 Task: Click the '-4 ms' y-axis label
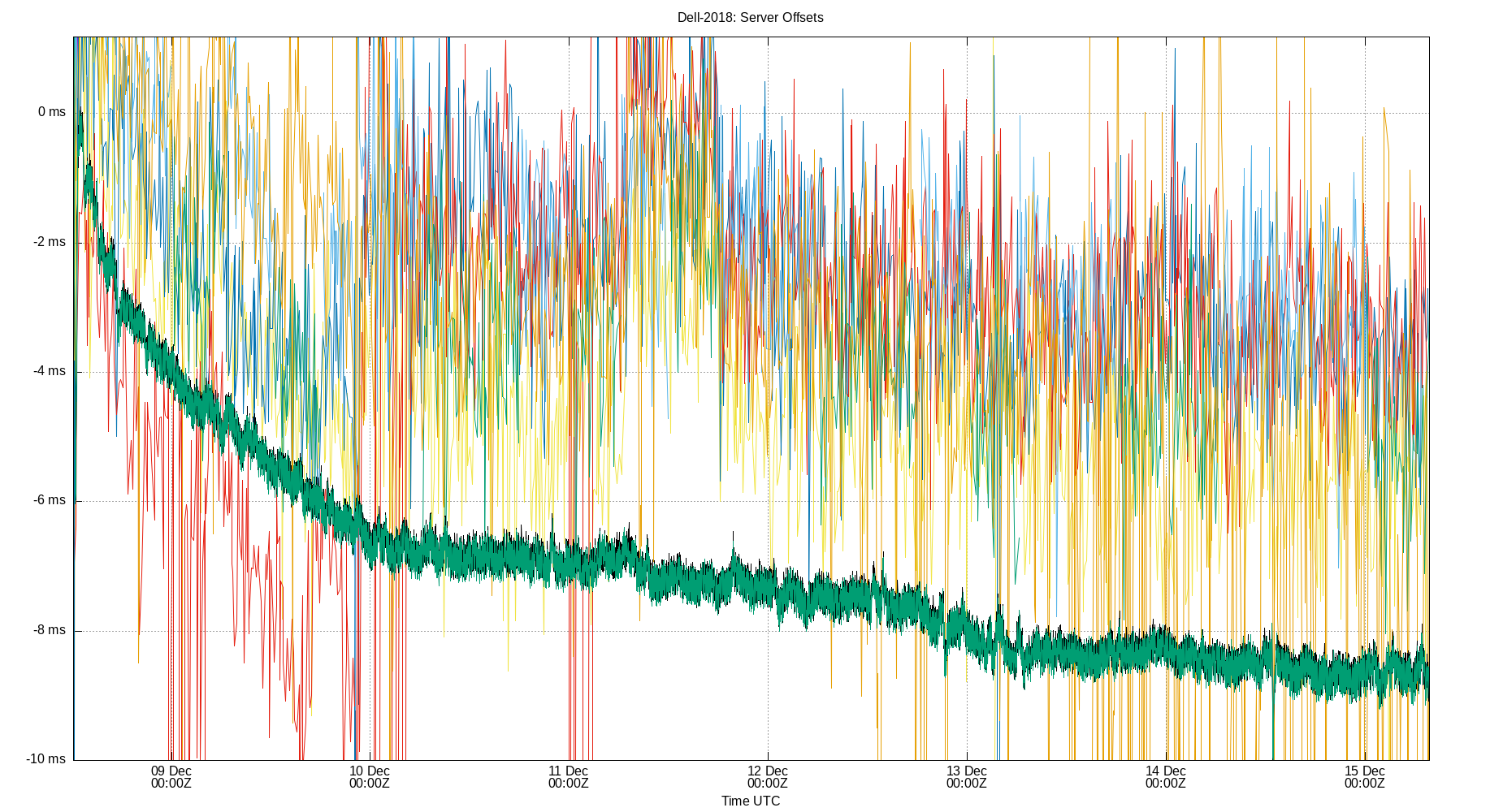(x=47, y=370)
